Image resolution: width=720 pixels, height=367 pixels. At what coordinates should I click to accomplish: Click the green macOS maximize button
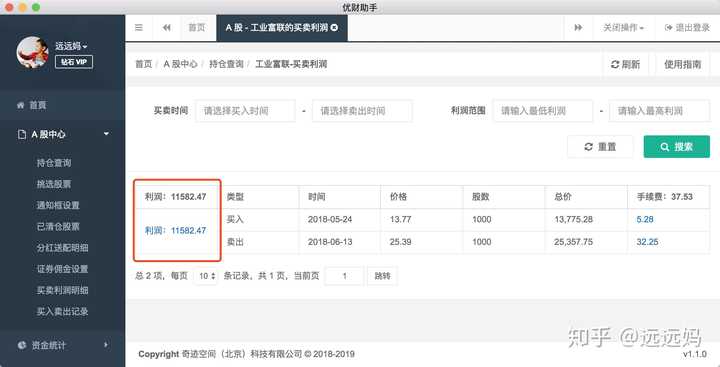[x=36, y=7]
